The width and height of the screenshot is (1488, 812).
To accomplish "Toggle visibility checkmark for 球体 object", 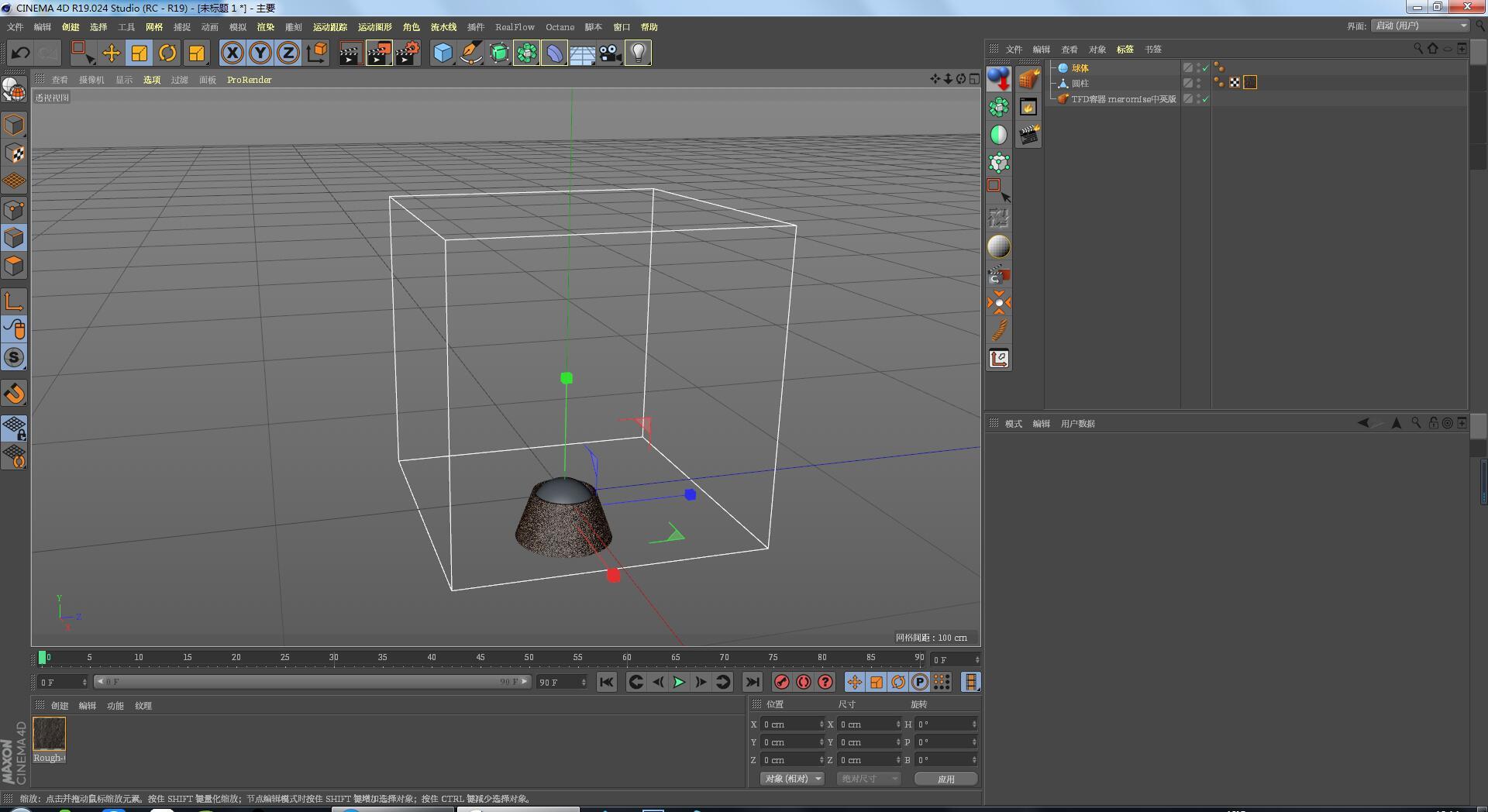I will pyautogui.click(x=1205, y=68).
